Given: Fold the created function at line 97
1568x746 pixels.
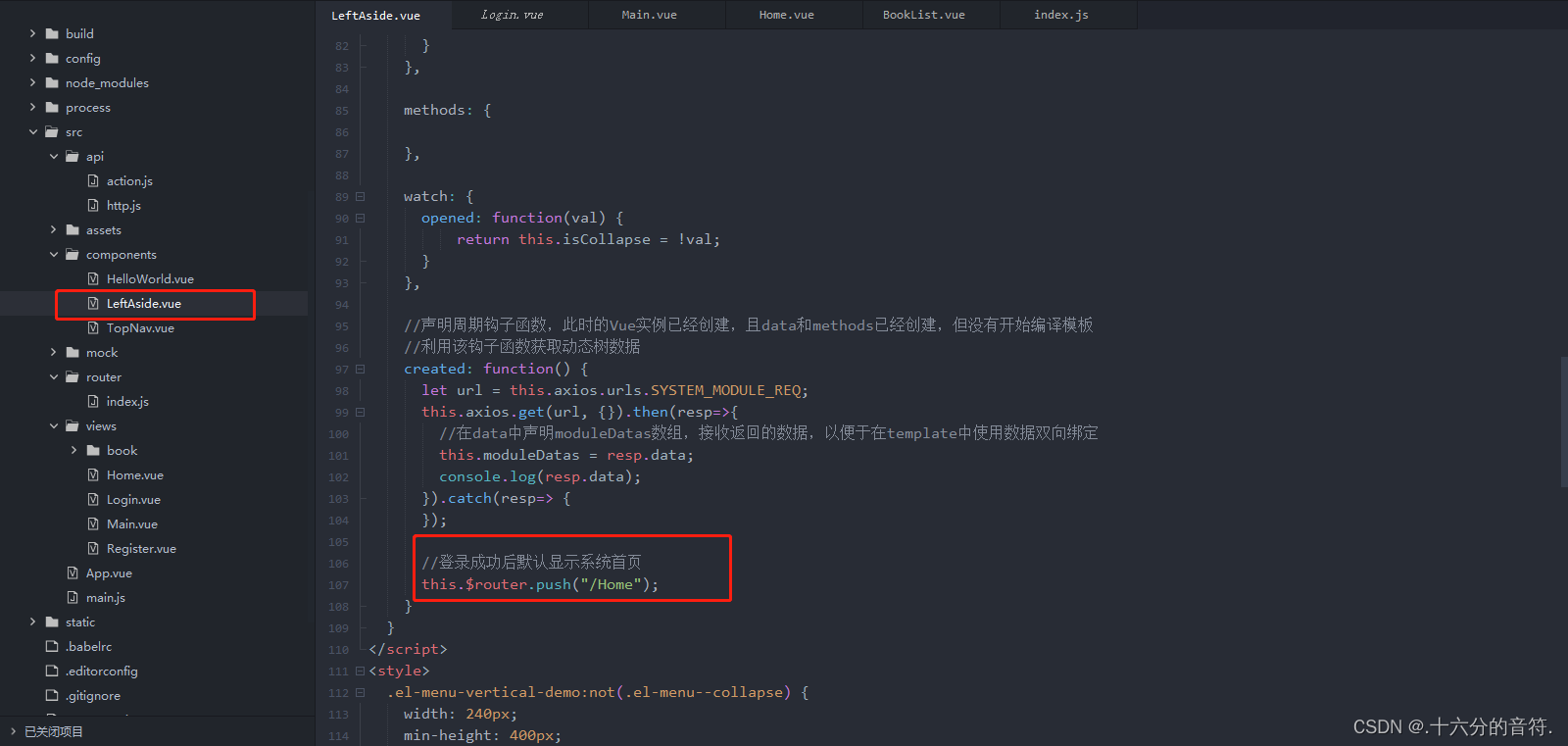Looking at the screenshot, I should [x=360, y=369].
